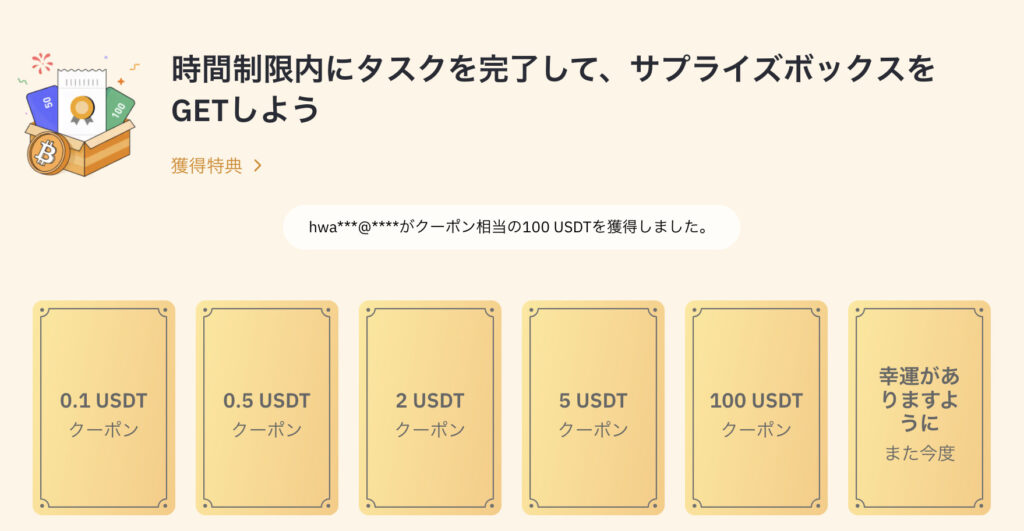The height and width of the screenshot is (531, 1024).
Task: Click the green 100 coupon ticket icon
Action: click(x=120, y=108)
